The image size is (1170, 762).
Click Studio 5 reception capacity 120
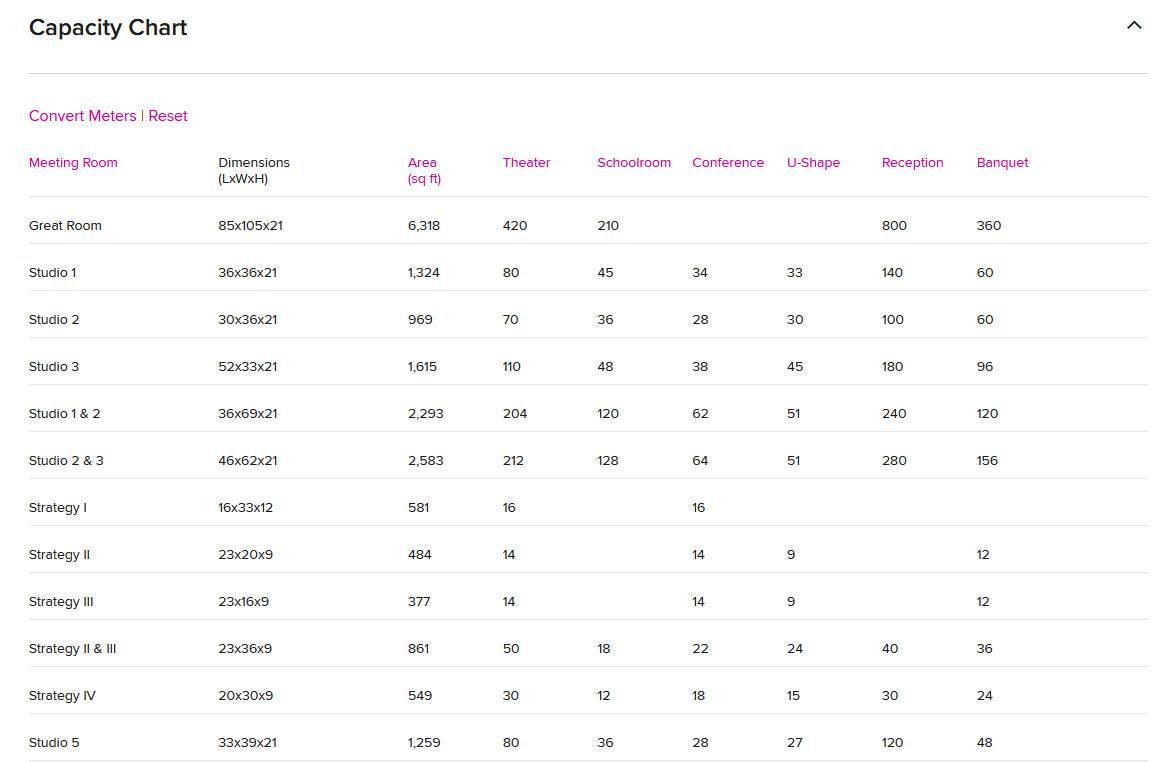point(892,743)
